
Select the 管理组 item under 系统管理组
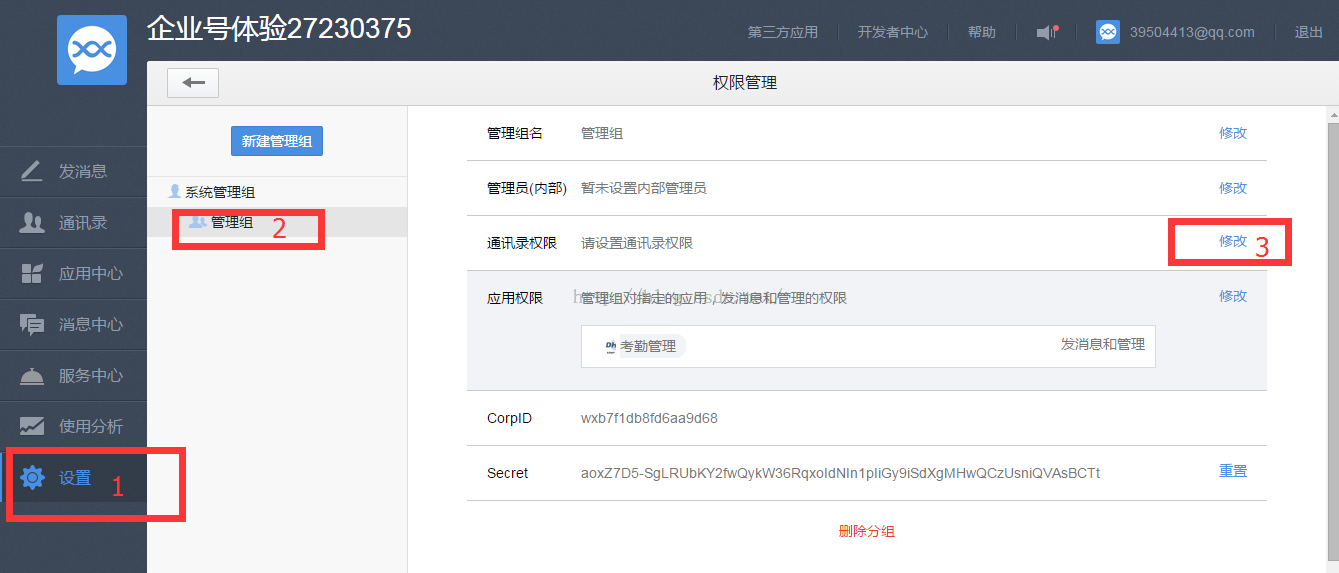pos(232,222)
